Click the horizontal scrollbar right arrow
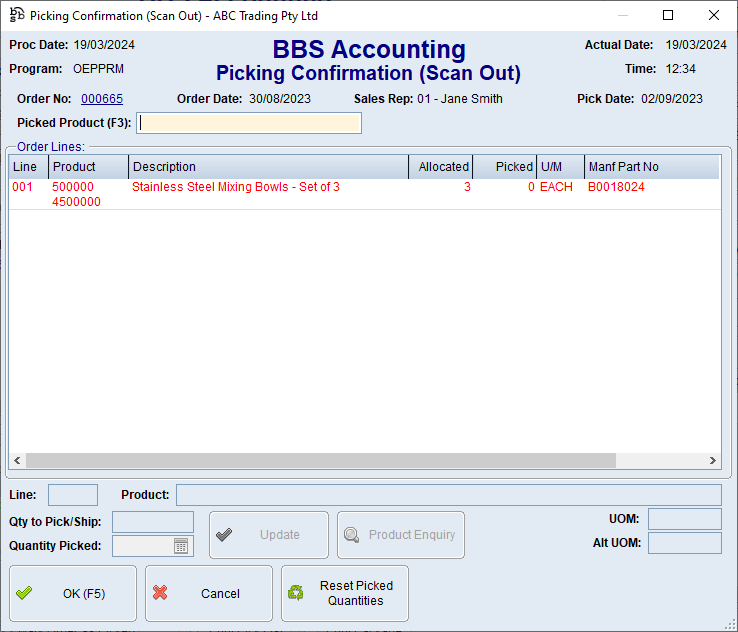Screen dimensions: 738x632 [712, 461]
